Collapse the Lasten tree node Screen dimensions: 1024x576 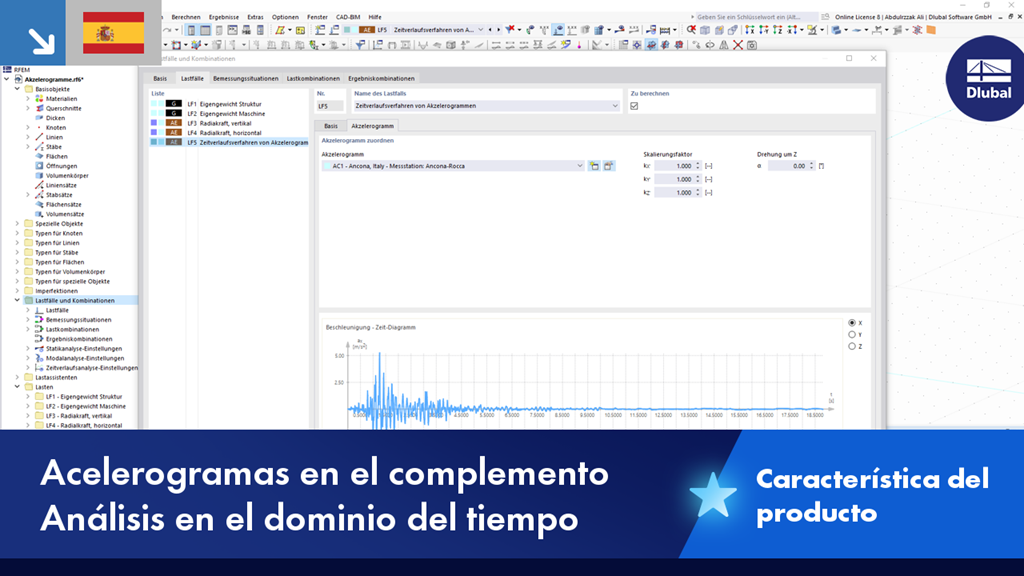click(x=18, y=387)
